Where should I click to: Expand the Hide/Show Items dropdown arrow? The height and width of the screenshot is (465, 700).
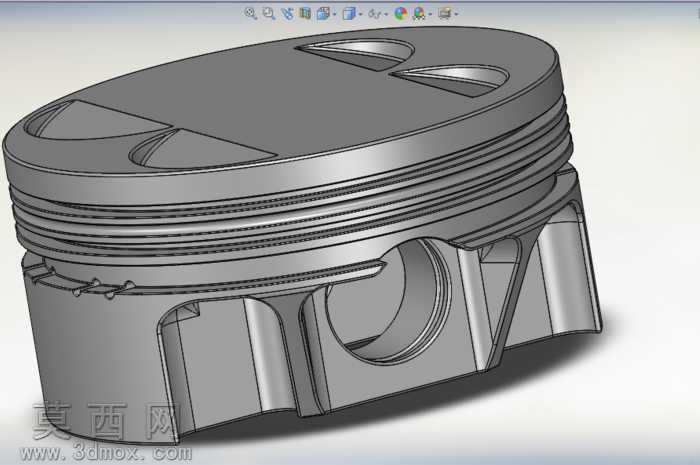pyautogui.click(x=386, y=14)
